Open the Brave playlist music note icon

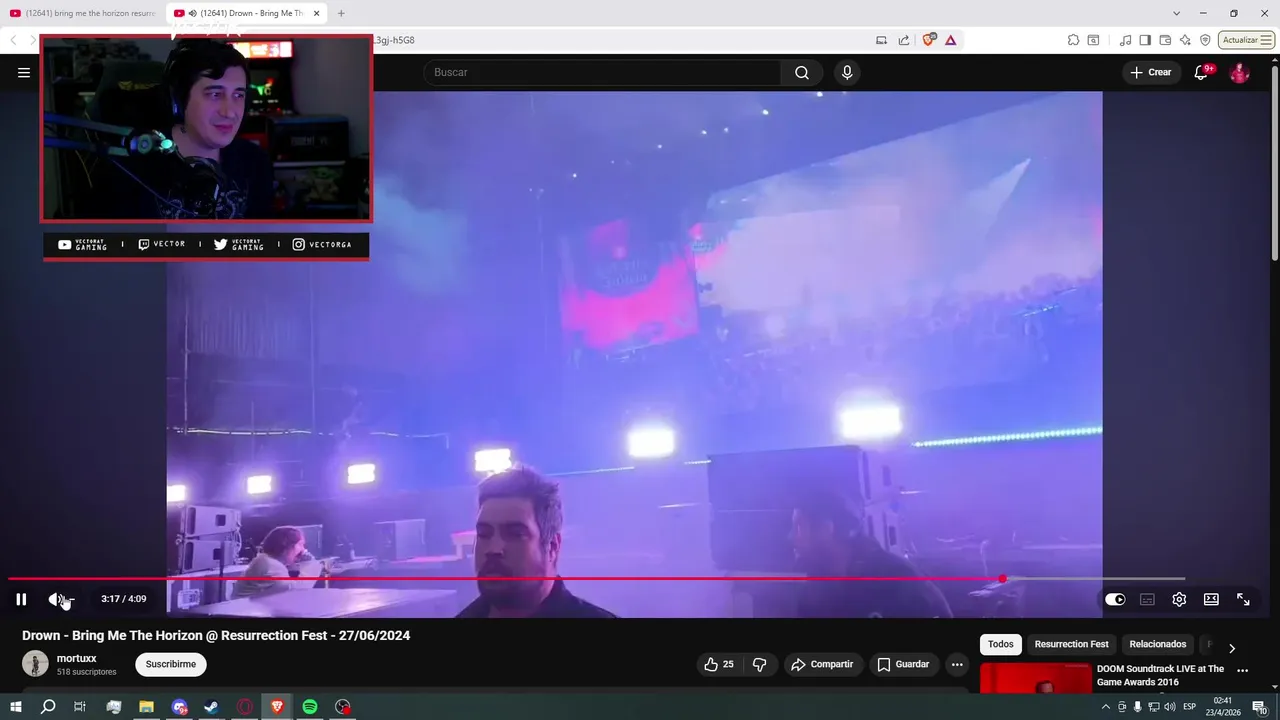click(1127, 40)
